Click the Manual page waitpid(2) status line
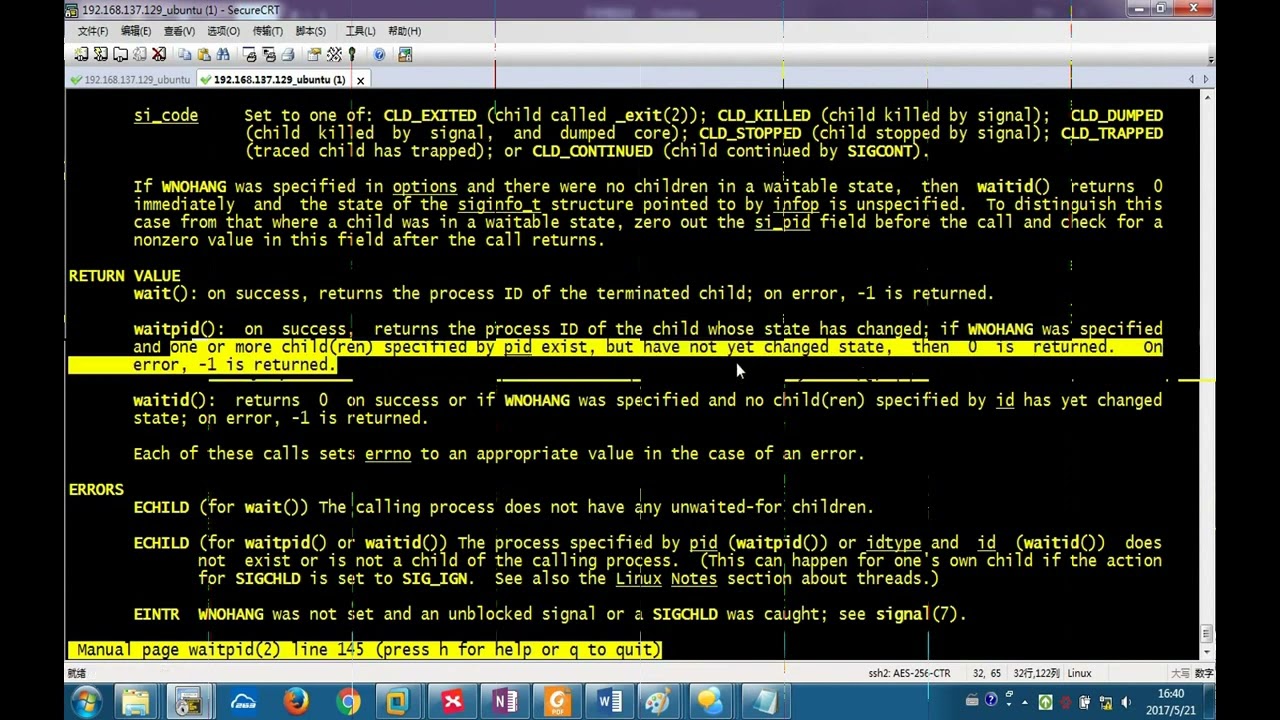 pyautogui.click(x=366, y=650)
